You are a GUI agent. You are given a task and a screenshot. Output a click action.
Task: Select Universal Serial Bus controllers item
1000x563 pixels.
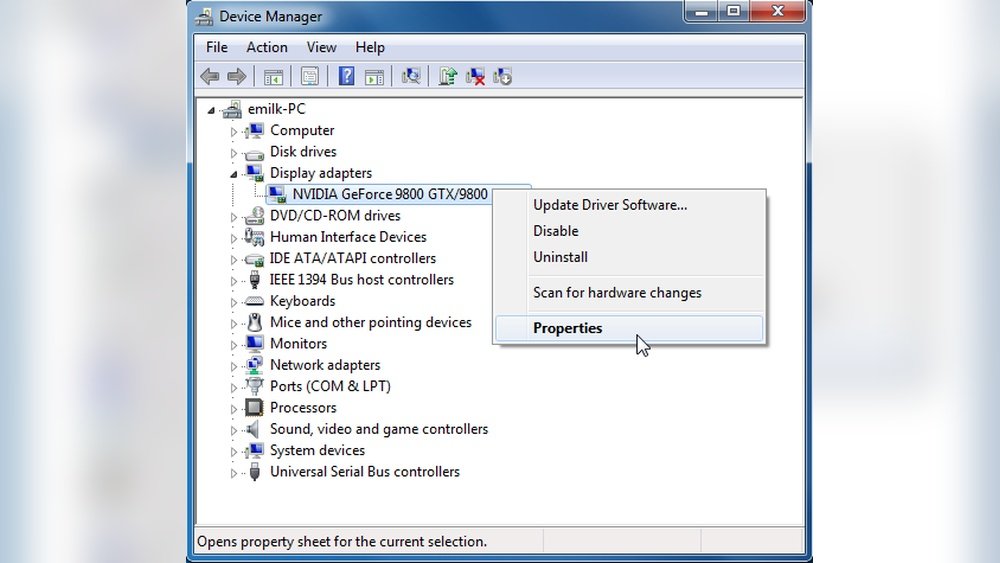tap(364, 472)
